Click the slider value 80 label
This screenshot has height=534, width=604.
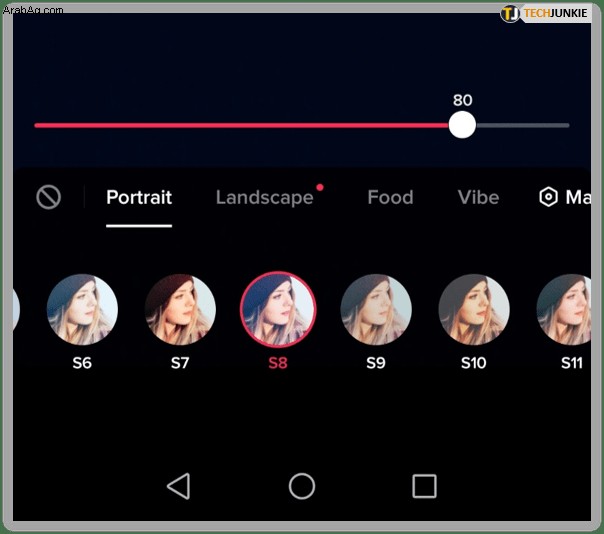point(462,100)
